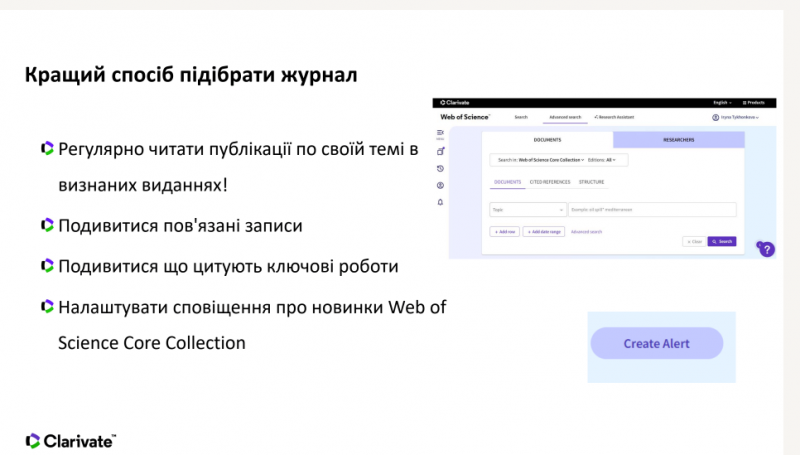Viewport: 800px width, 455px height.
Task: Open the marked list icon in sidebar
Action: (x=440, y=151)
